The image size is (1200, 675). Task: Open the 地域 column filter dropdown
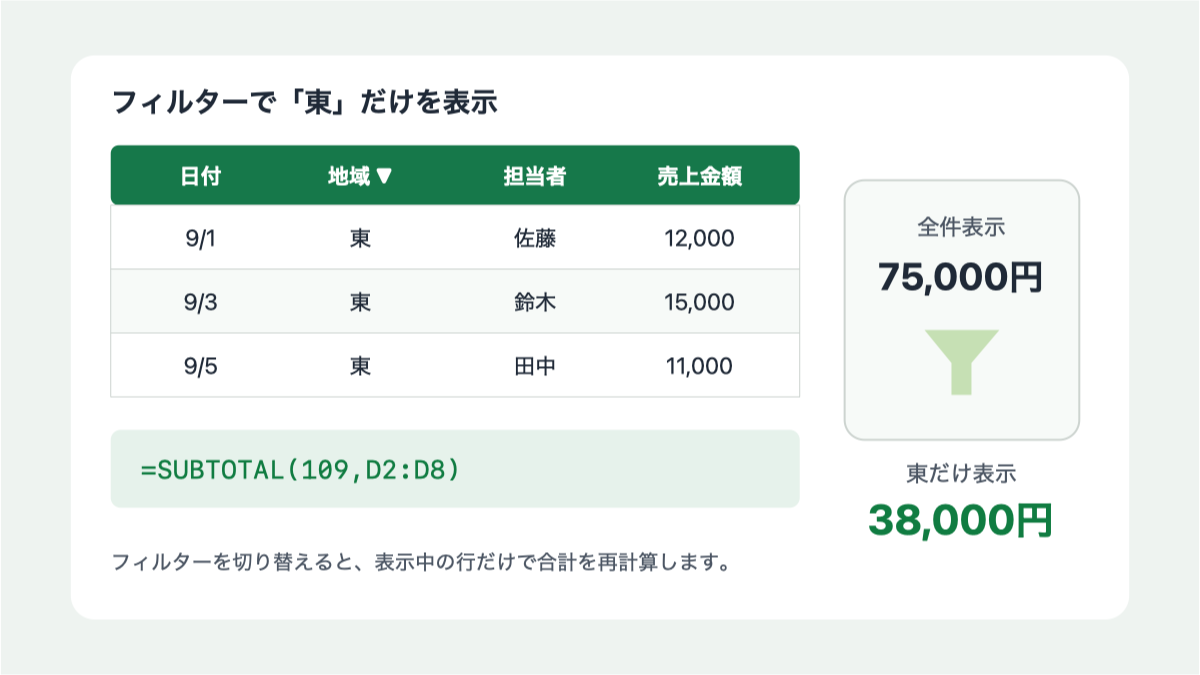tap(384, 177)
